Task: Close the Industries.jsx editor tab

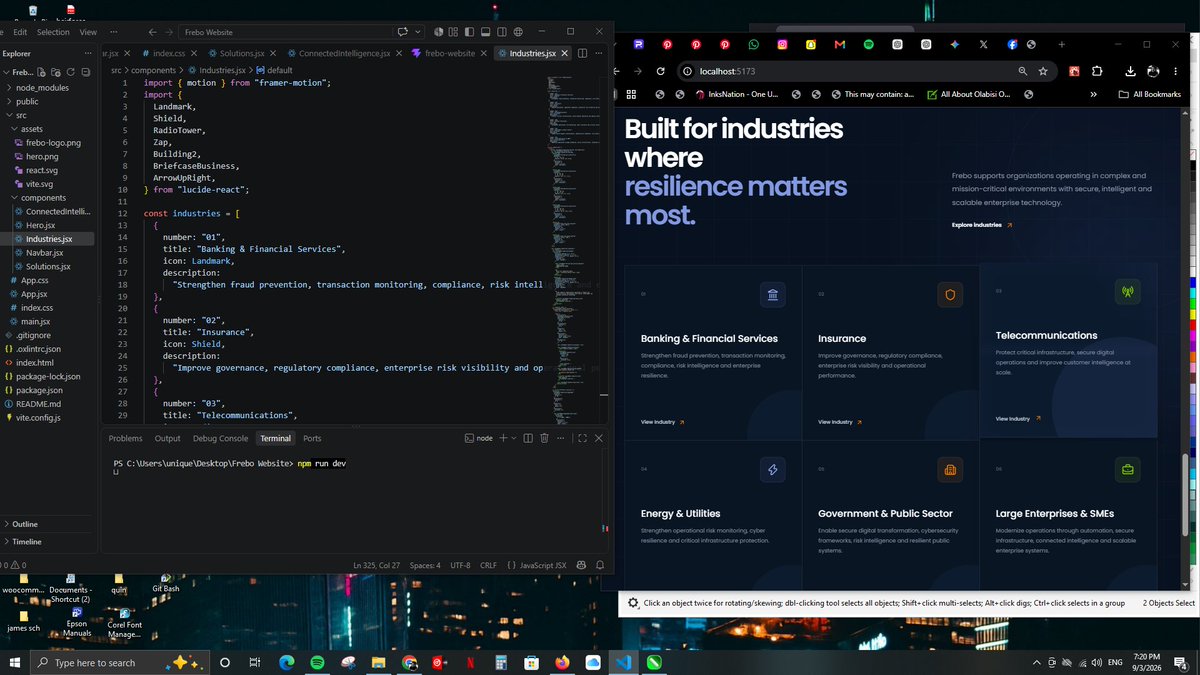Action: click(565, 53)
